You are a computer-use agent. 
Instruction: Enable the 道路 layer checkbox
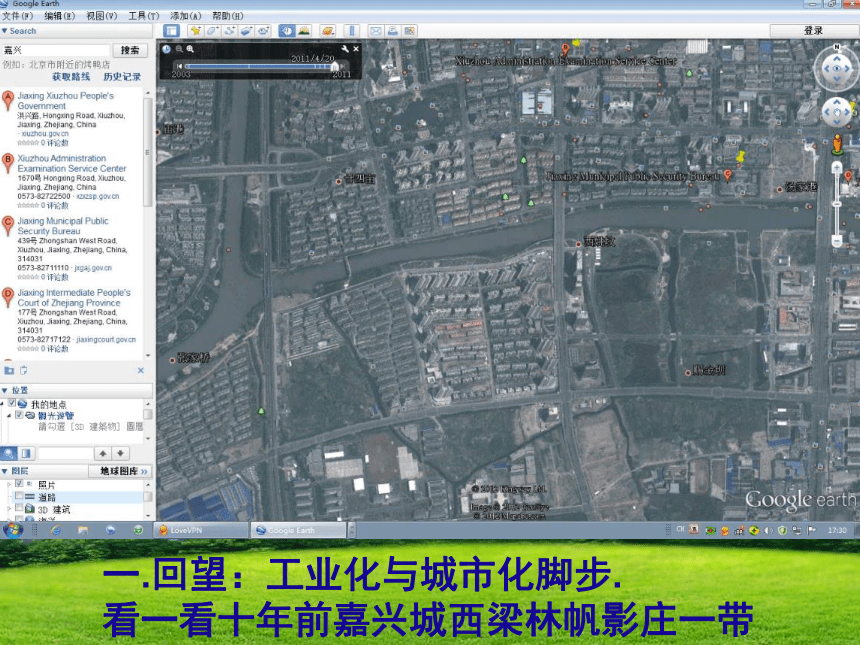(19, 496)
